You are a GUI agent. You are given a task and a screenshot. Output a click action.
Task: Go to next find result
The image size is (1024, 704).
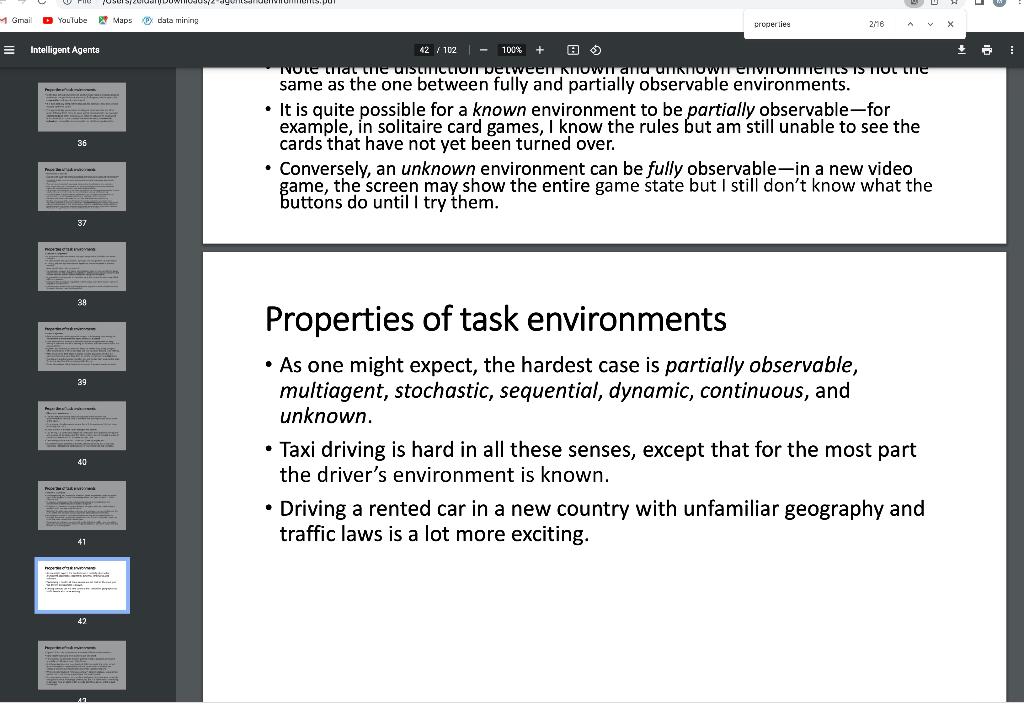(x=930, y=24)
